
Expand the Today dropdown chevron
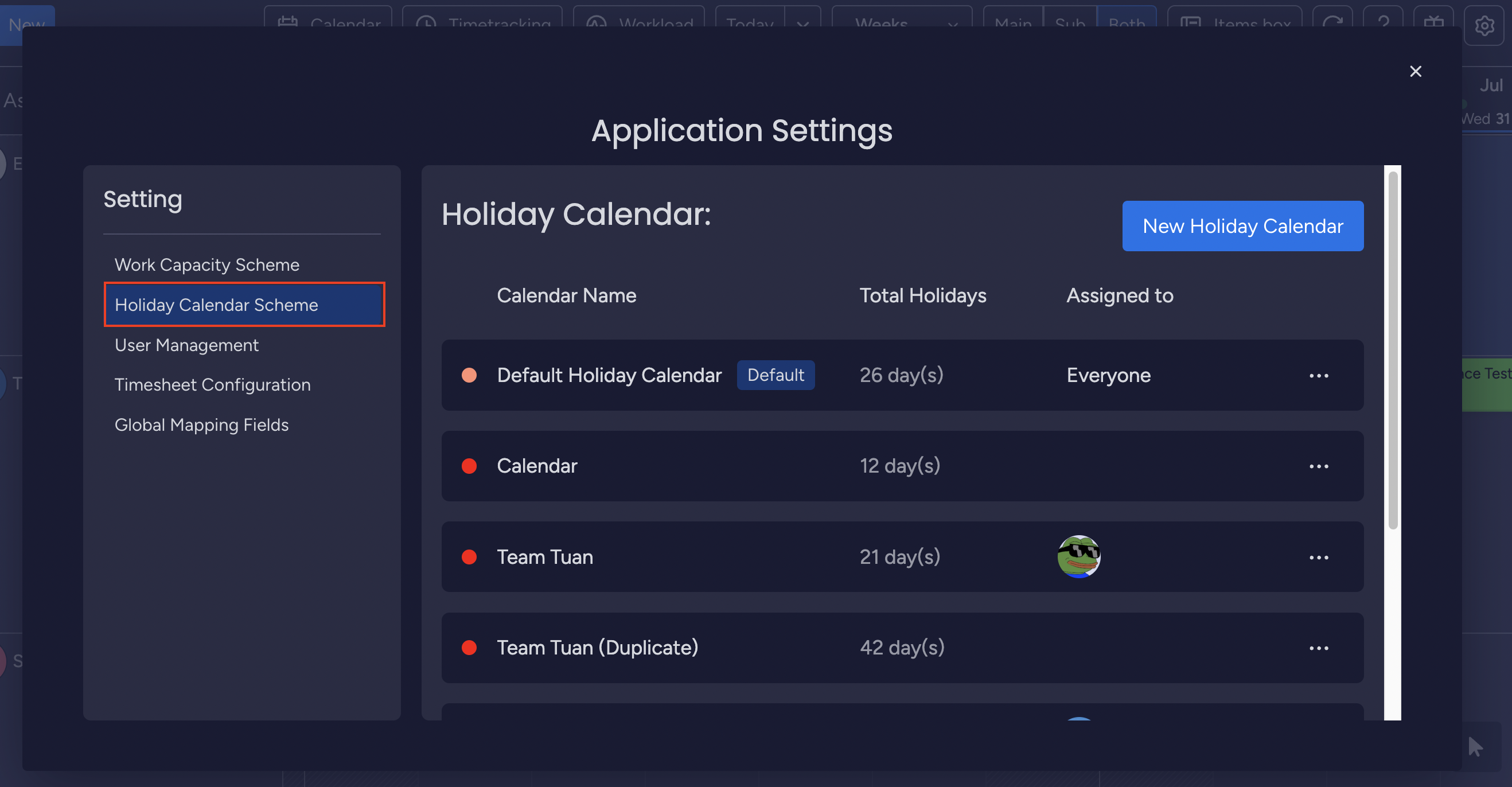pos(804,25)
